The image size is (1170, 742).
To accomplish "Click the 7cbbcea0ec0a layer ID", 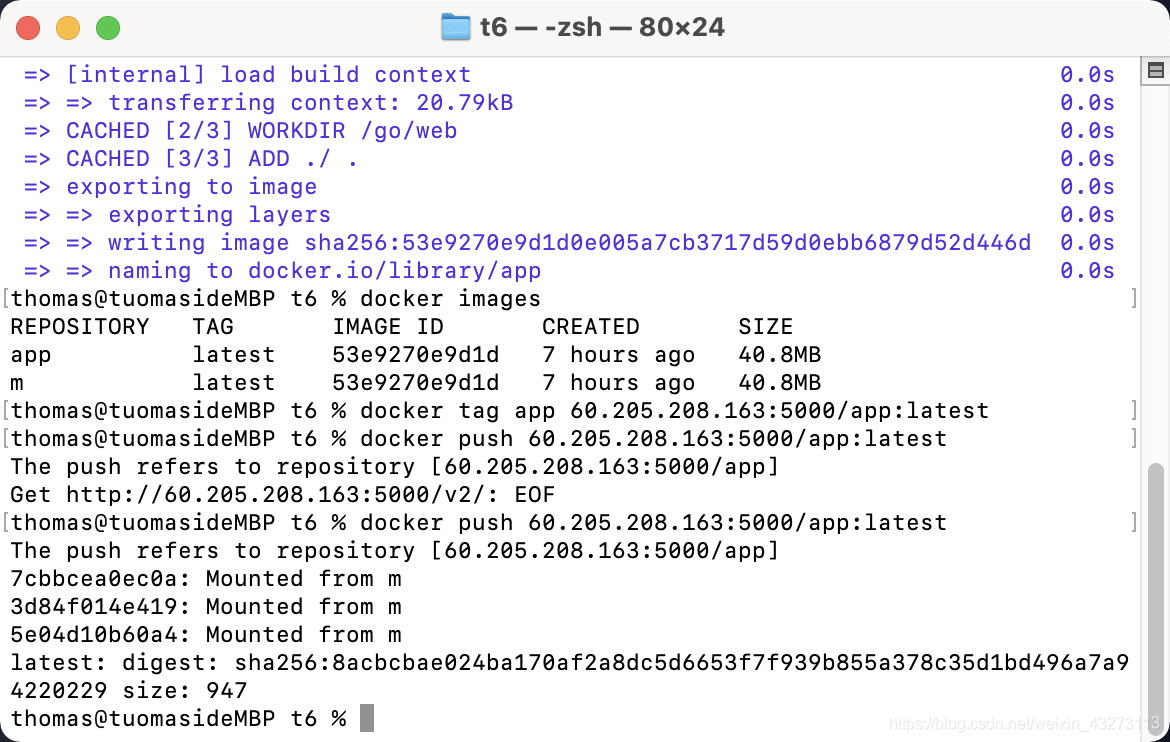I will pyautogui.click(x=94, y=579).
